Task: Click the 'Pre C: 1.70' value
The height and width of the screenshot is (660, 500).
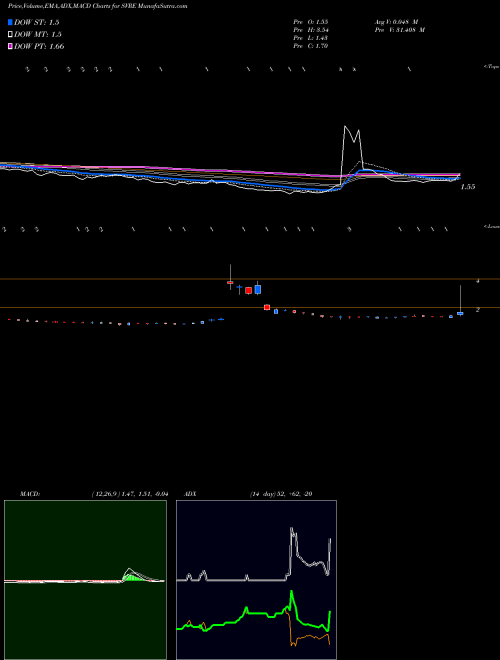Action: [x=311, y=46]
